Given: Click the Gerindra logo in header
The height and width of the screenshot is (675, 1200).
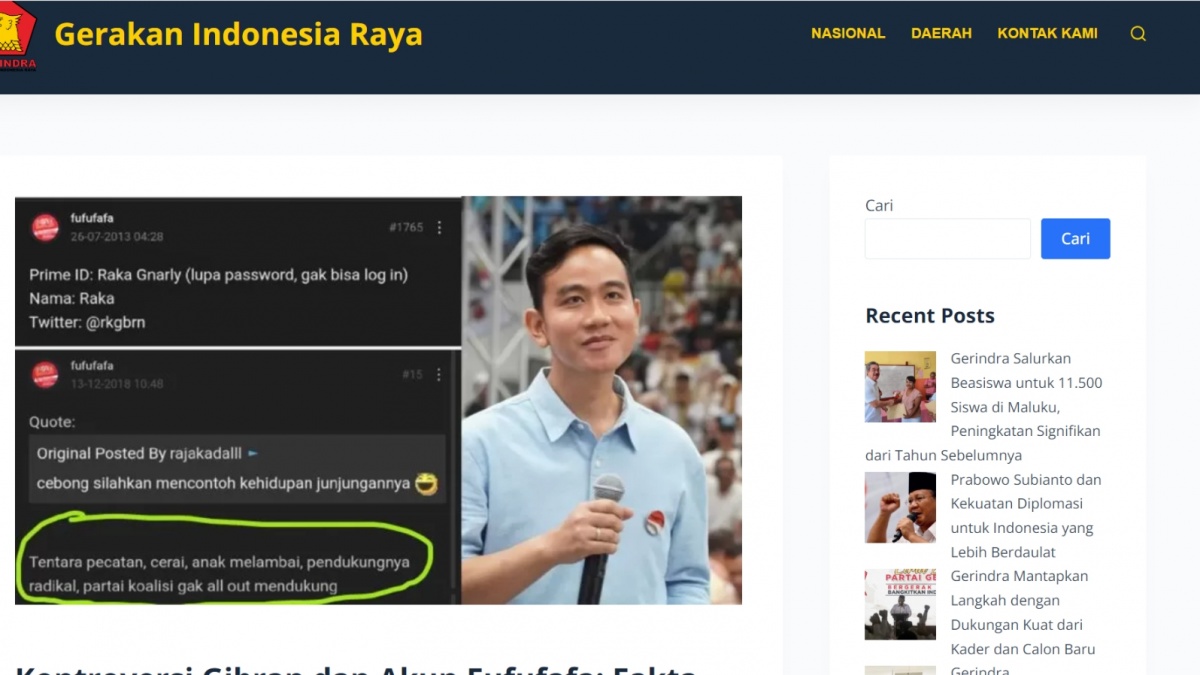Looking at the screenshot, I should coord(17,36).
